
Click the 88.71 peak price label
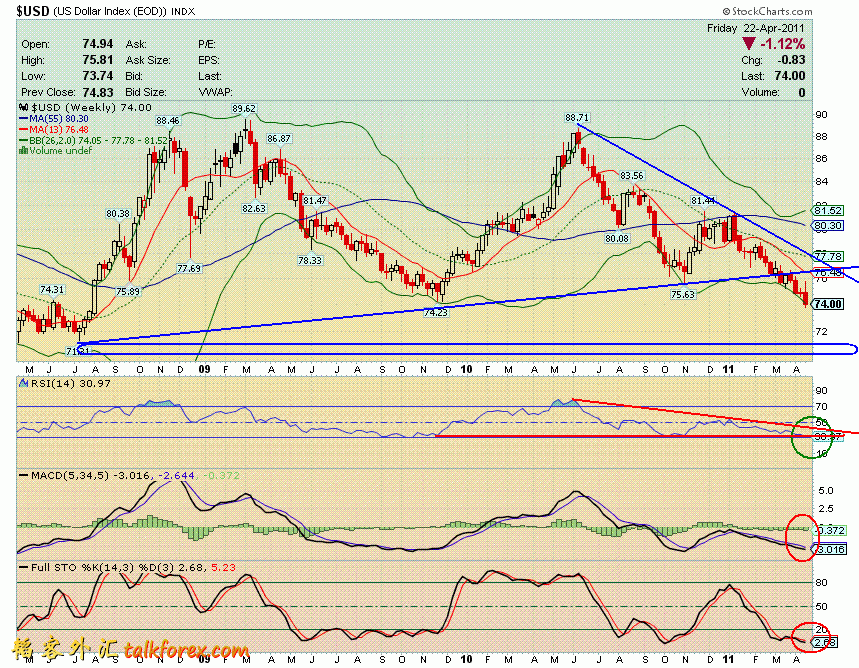click(577, 117)
